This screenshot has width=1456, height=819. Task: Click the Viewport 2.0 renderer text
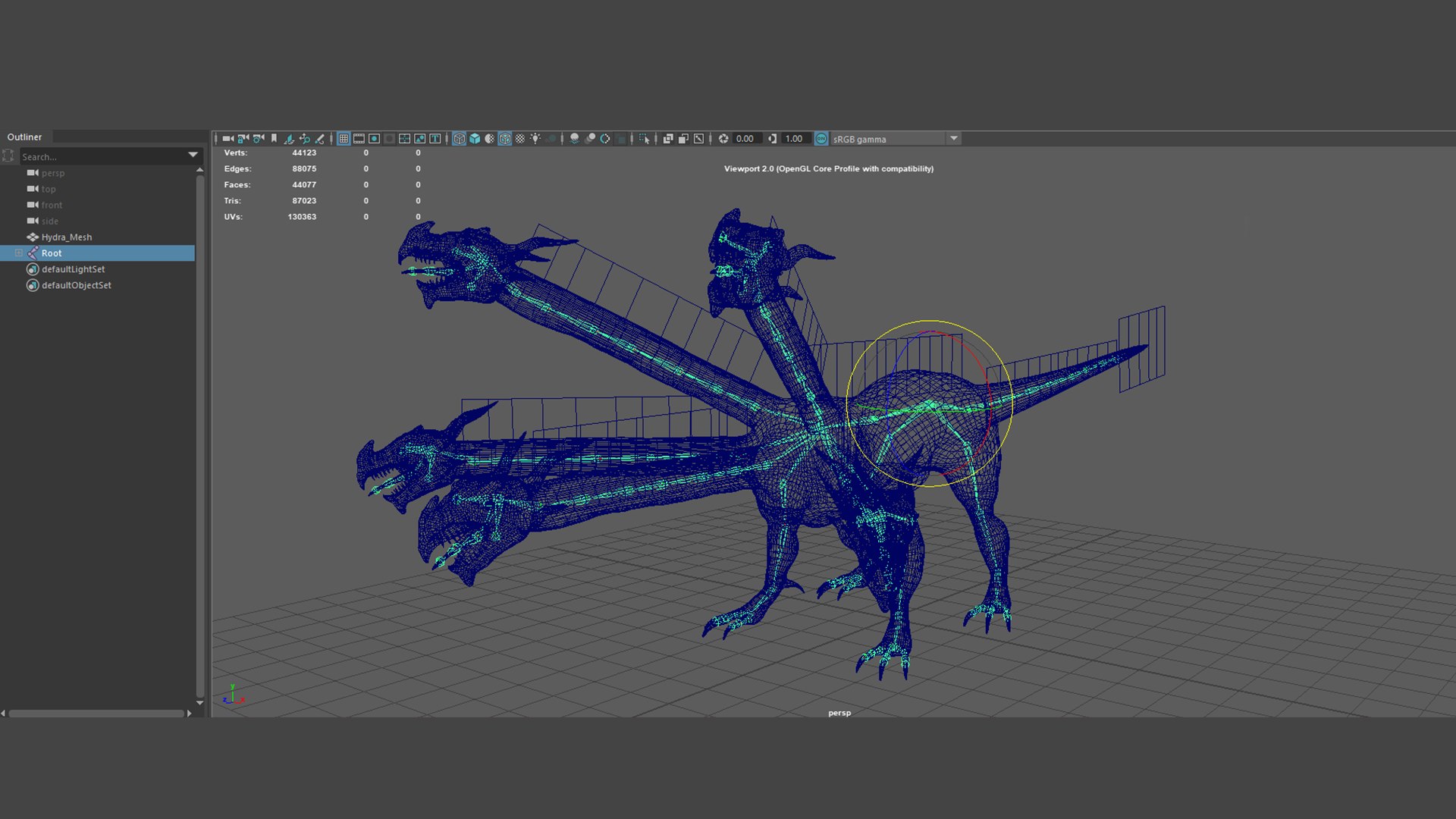829,168
